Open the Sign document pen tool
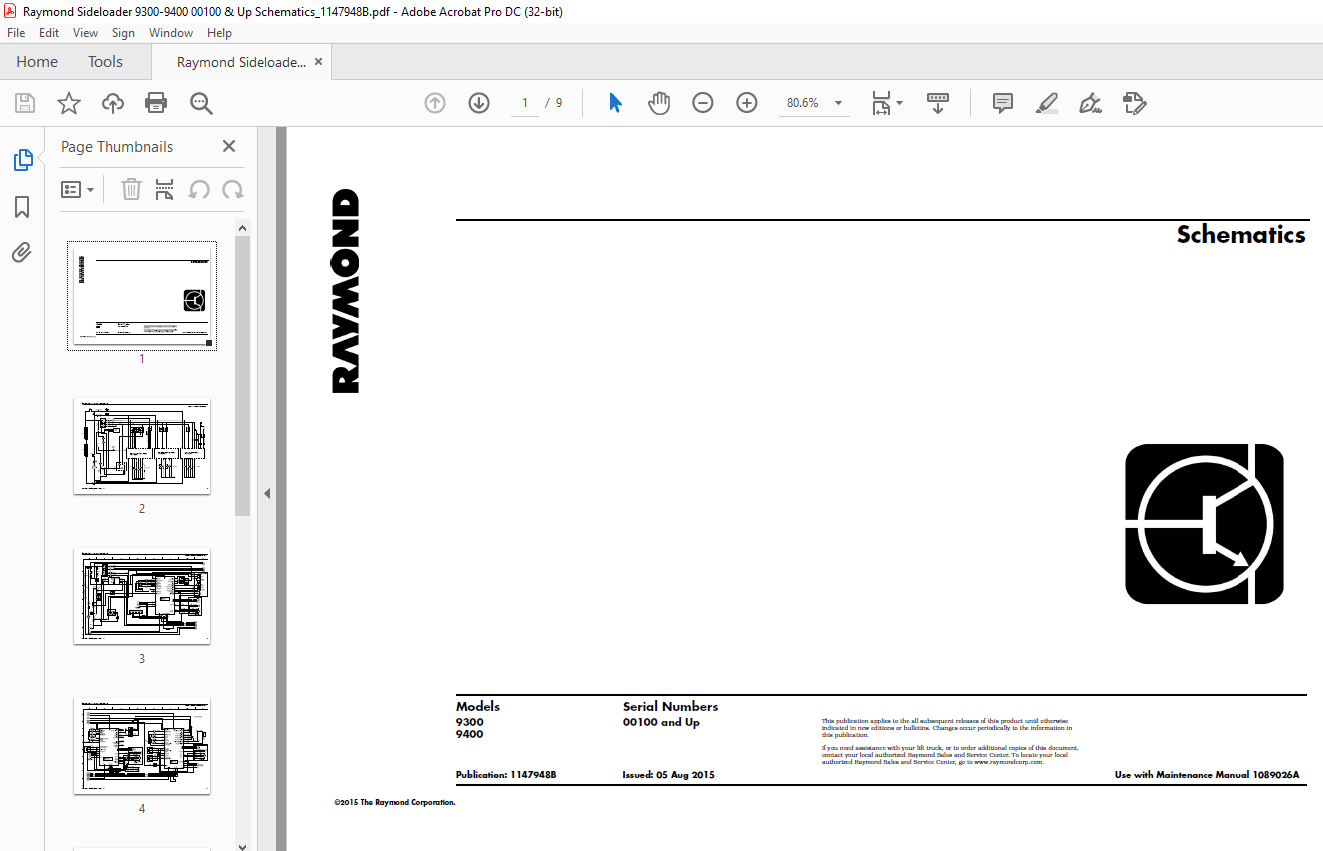 [1091, 103]
